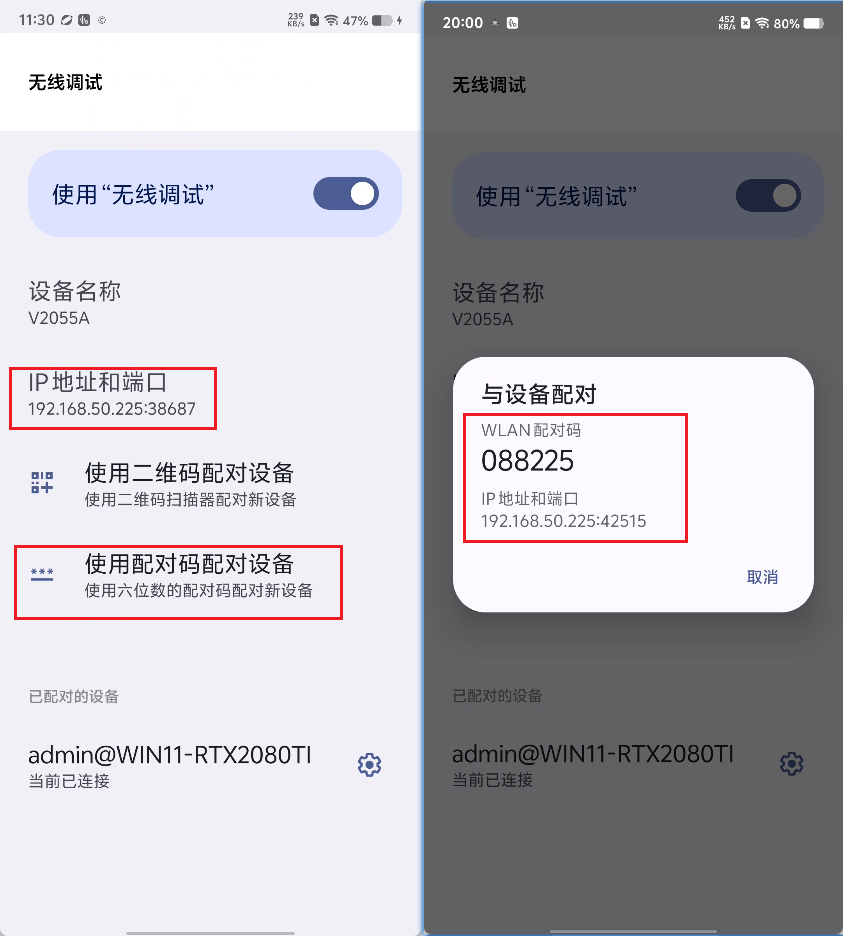Open paired device admin@WIN11-RTX2080TI on left

click(x=170, y=765)
